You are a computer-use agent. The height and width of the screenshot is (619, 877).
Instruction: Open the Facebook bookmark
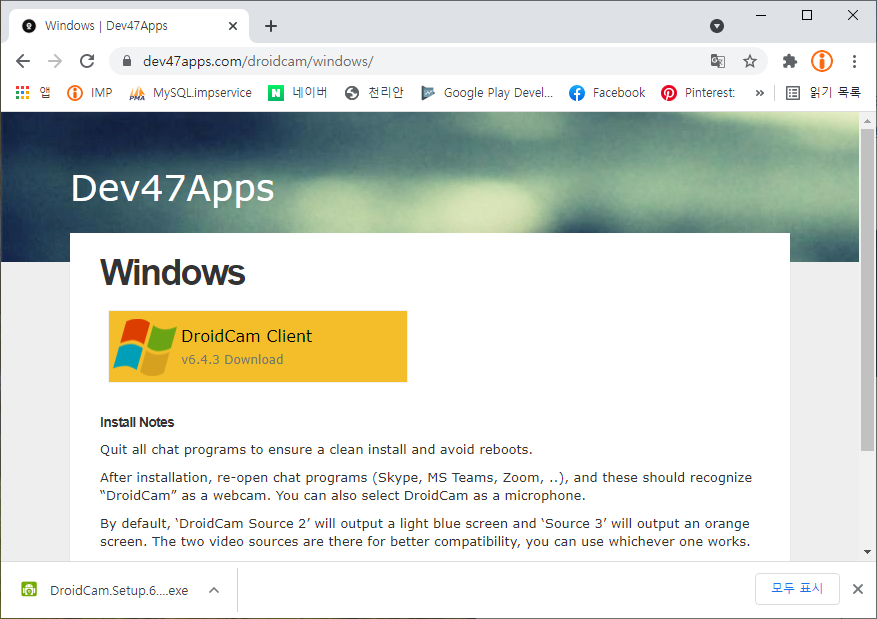[x=607, y=92]
